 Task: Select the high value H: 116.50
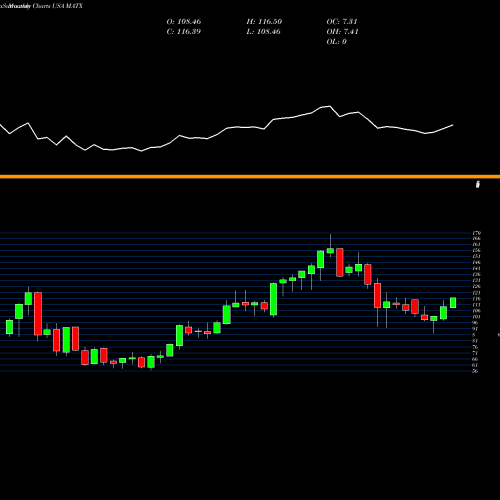[264, 22]
